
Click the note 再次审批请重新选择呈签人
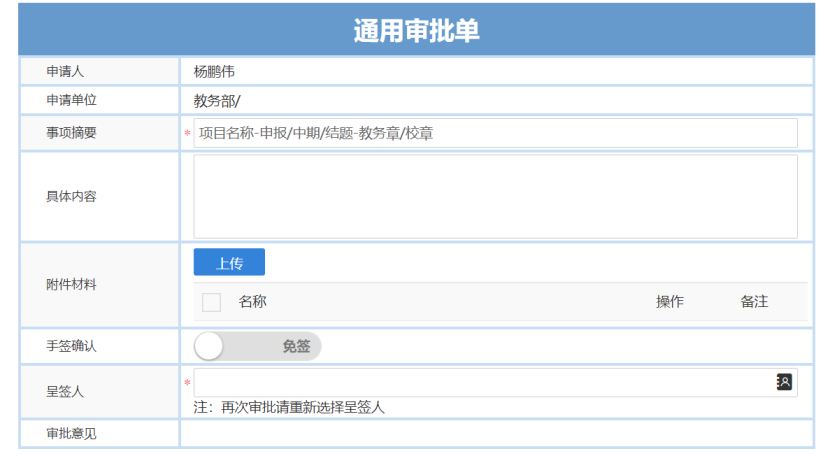[289, 408]
